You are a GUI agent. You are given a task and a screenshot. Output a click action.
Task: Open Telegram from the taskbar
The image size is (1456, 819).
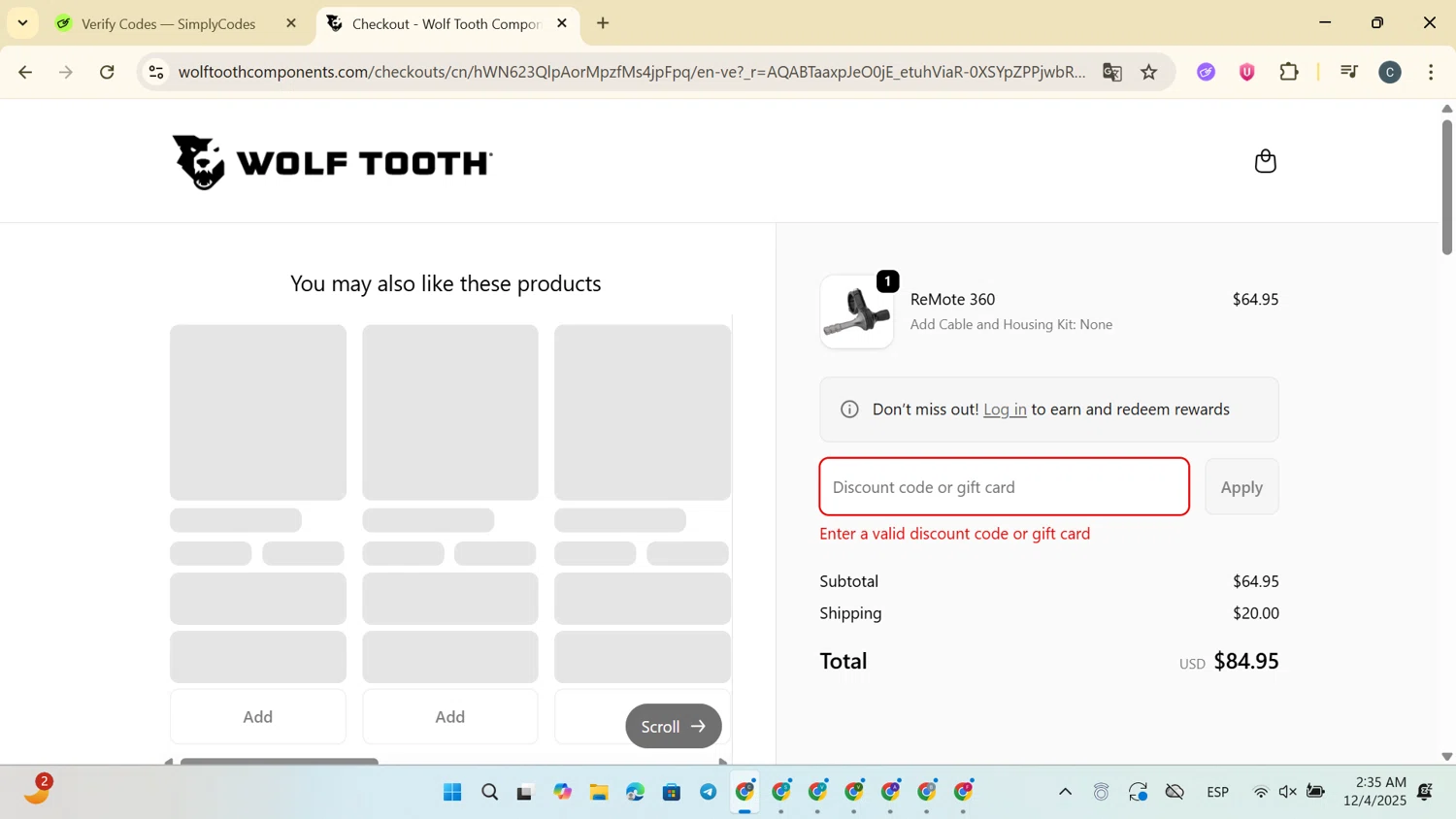[709, 793]
